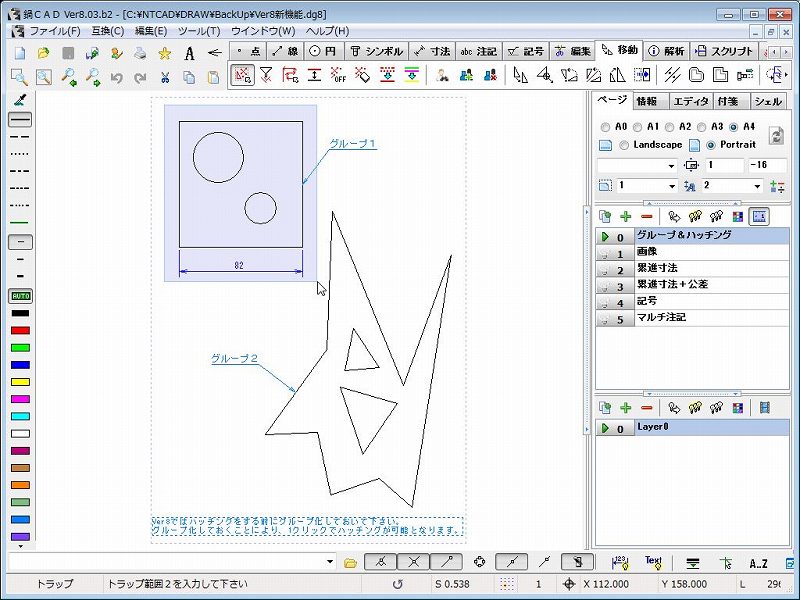Click the field showing -16
800x600 pixels.
(x=767, y=165)
